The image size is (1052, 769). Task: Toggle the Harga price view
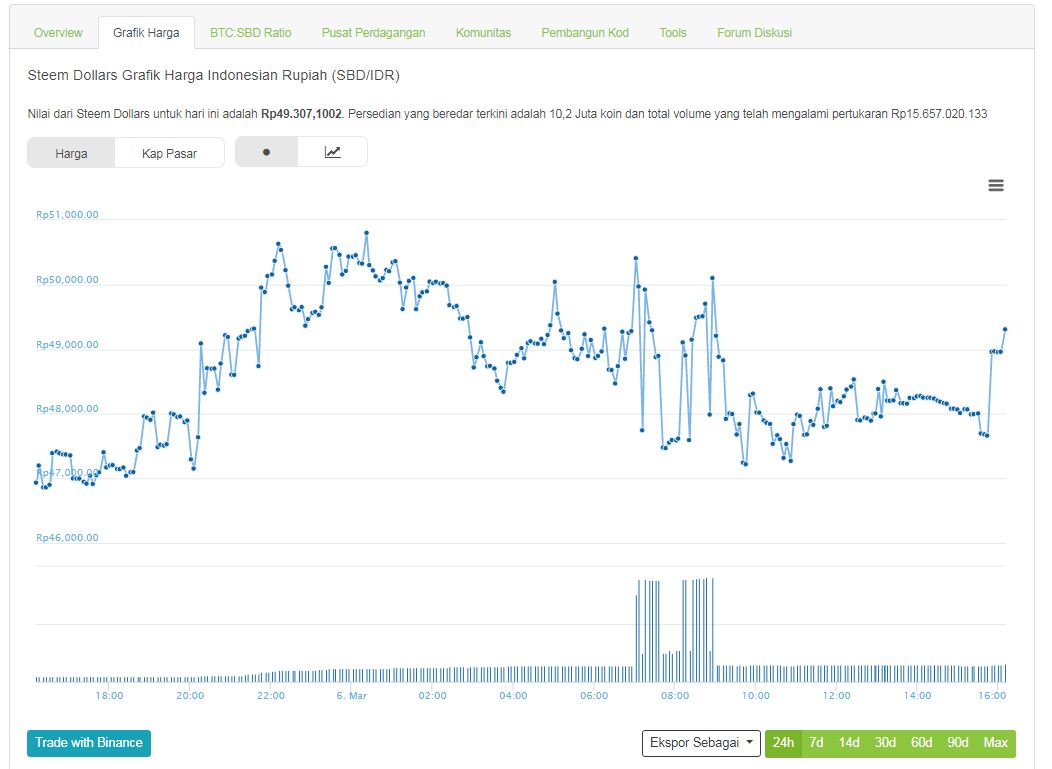[x=71, y=153]
